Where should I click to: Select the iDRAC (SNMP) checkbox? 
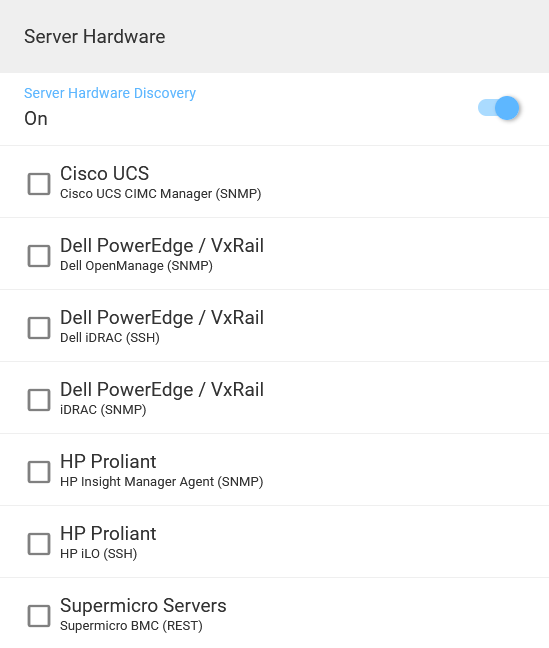pos(39,400)
